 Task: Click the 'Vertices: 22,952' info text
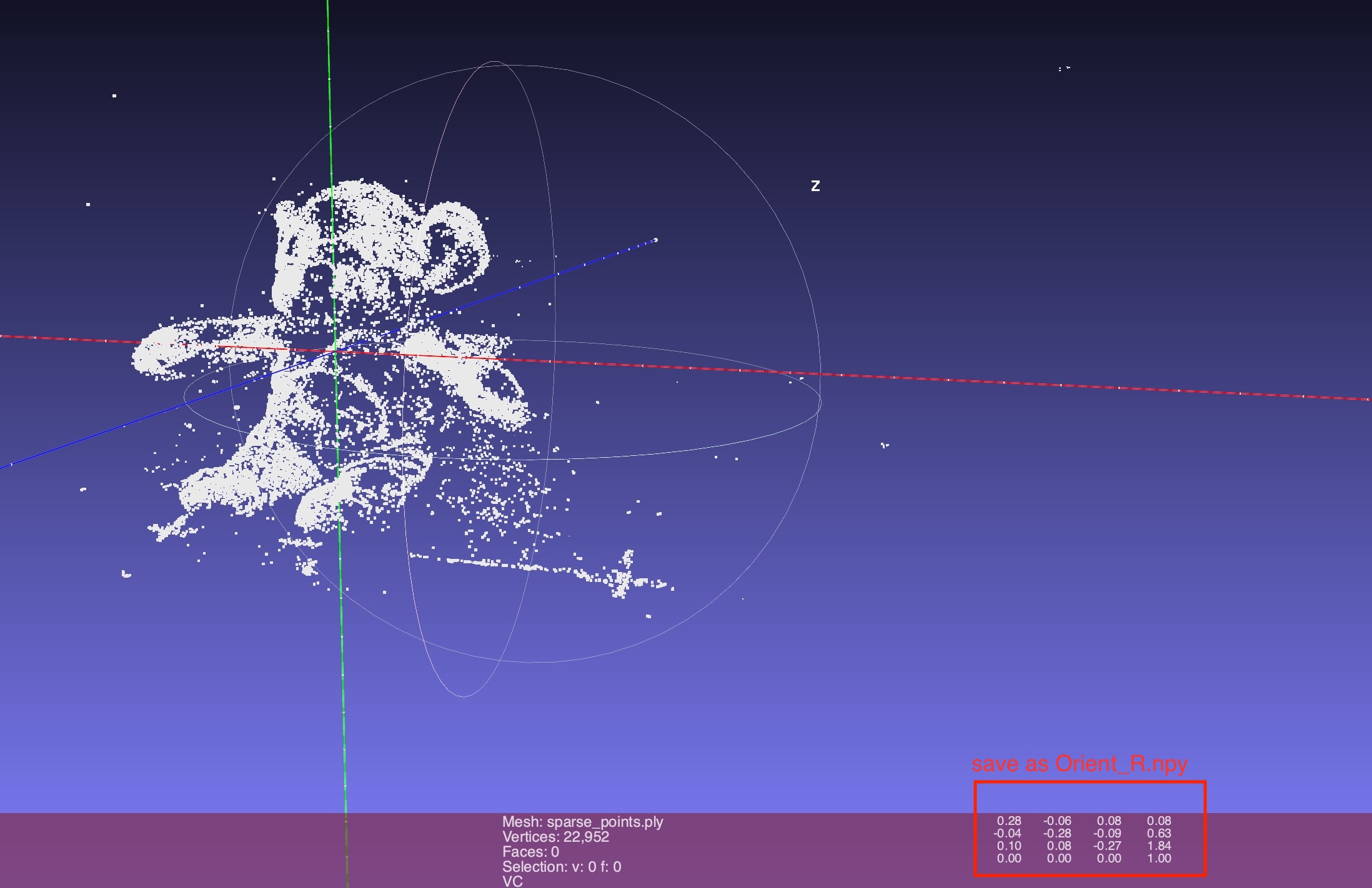[555, 837]
